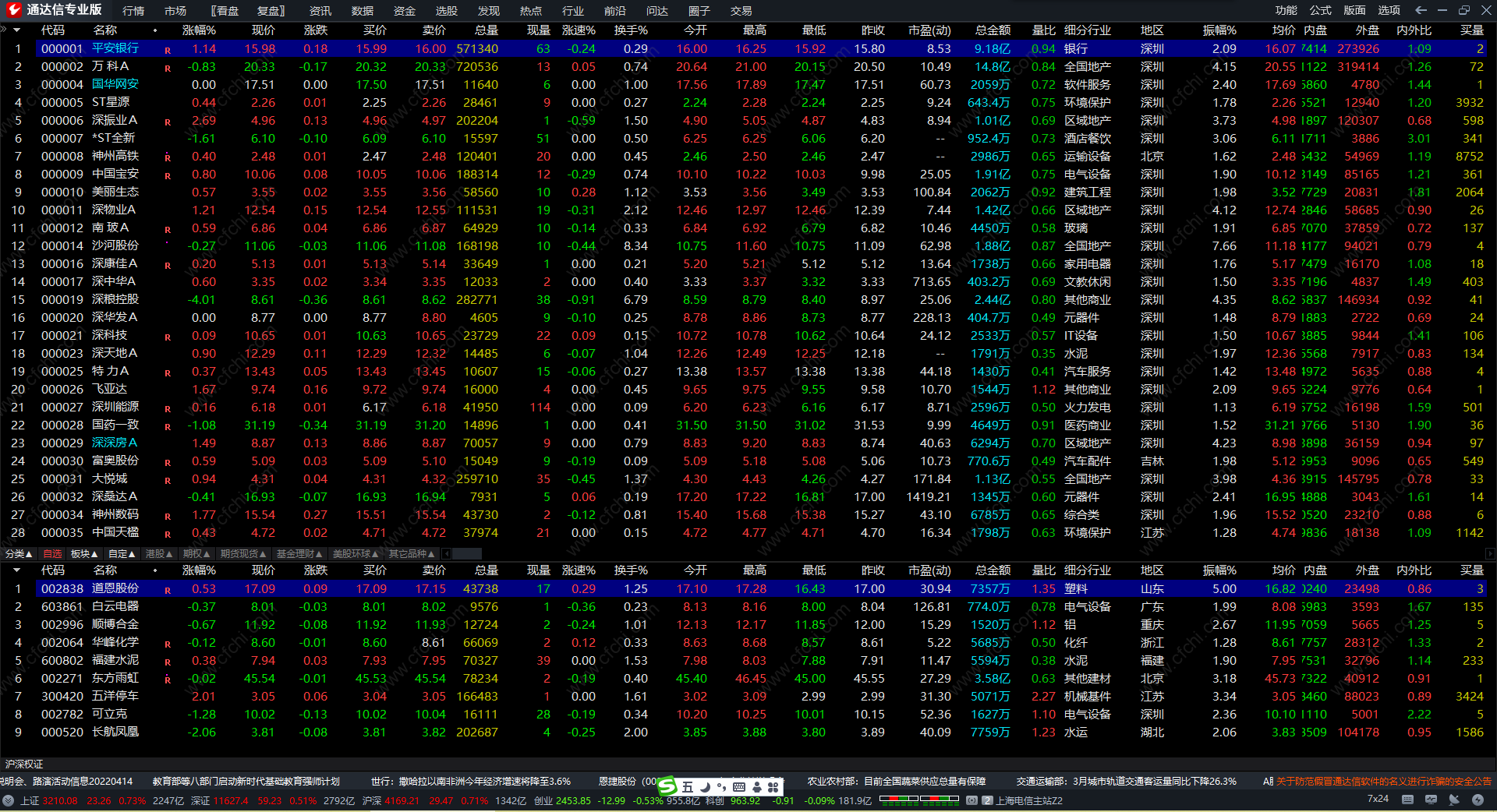Click the 通达信 red logo icon
The image size is (1497, 812).
coord(13,10)
